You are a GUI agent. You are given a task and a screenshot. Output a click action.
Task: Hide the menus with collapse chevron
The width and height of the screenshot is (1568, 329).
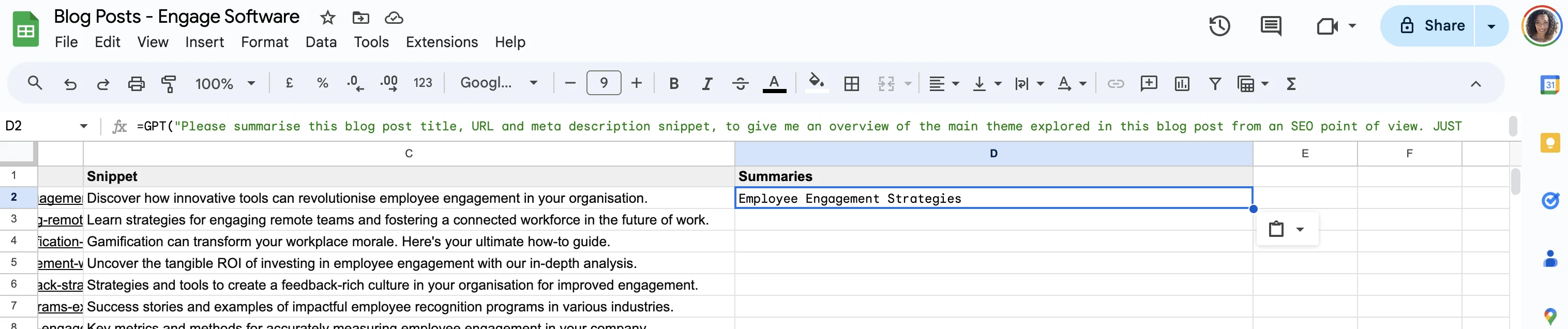[x=1475, y=84]
